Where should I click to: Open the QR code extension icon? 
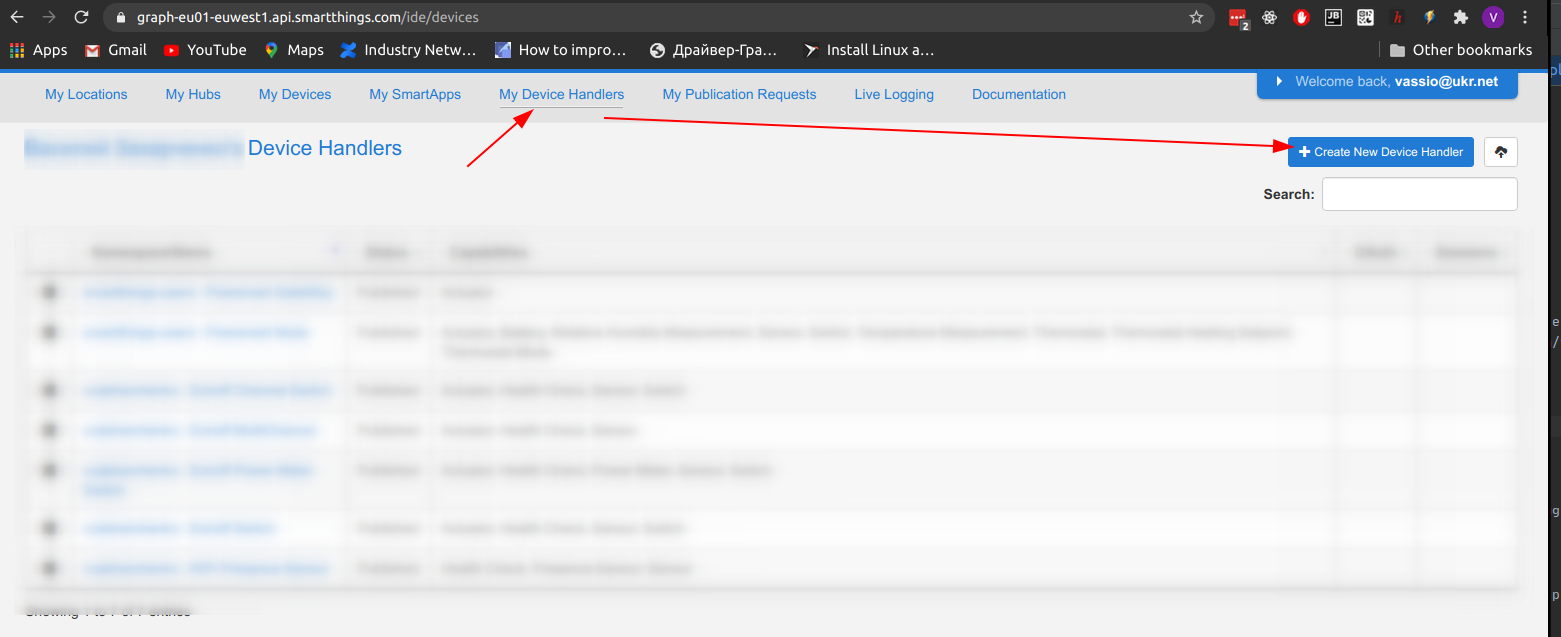coord(1365,17)
